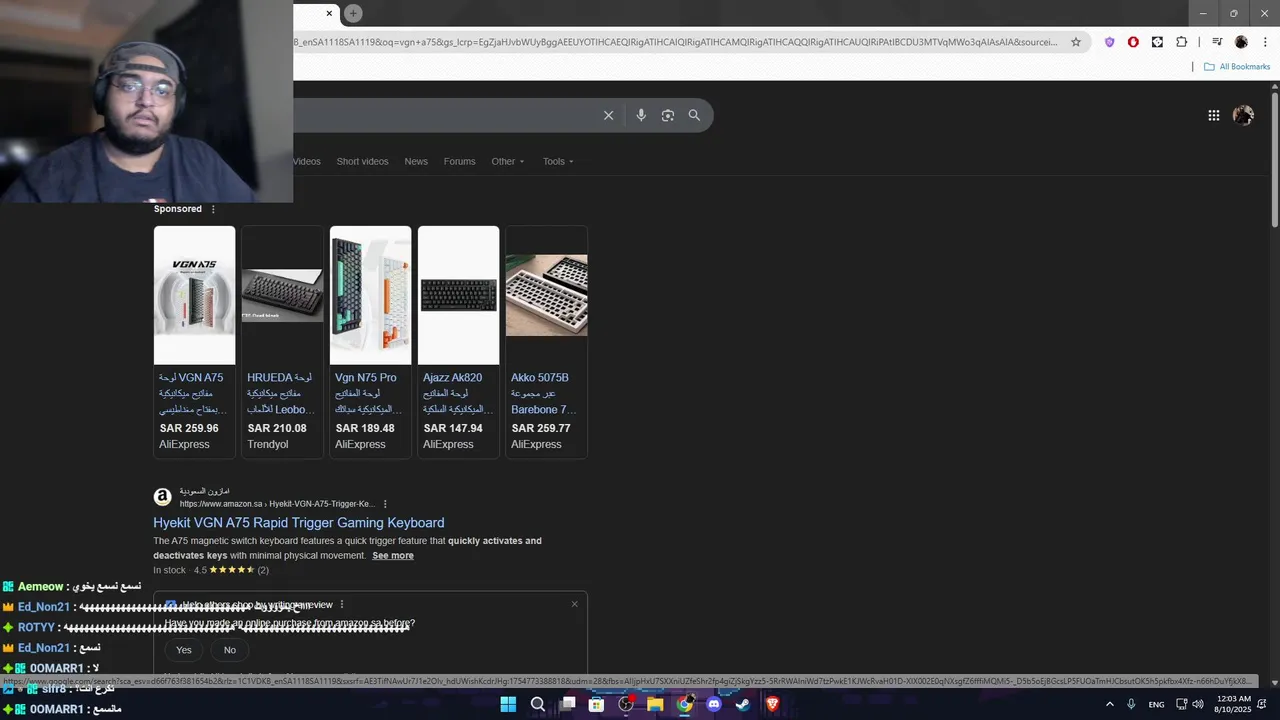
Task: Expand the Tools dropdown
Action: coord(558,161)
